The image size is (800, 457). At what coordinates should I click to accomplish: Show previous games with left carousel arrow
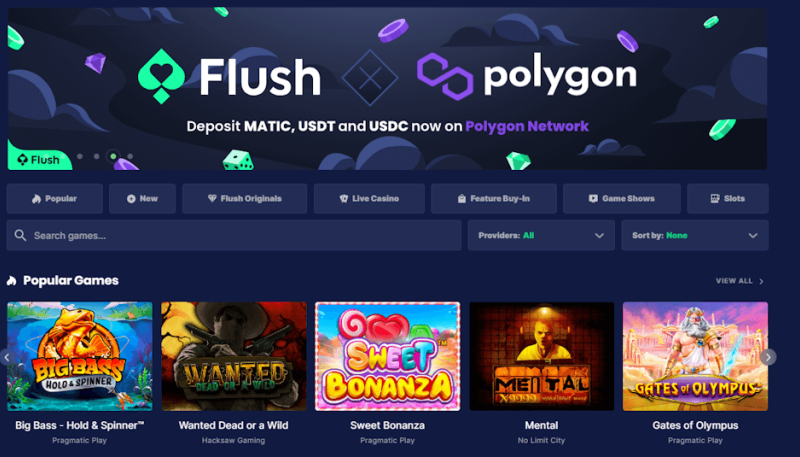pos(7,357)
